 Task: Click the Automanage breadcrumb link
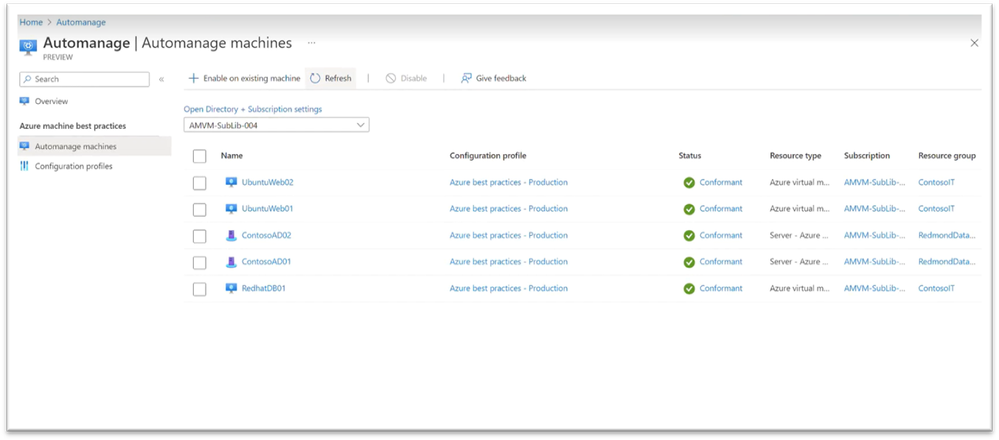(x=81, y=22)
